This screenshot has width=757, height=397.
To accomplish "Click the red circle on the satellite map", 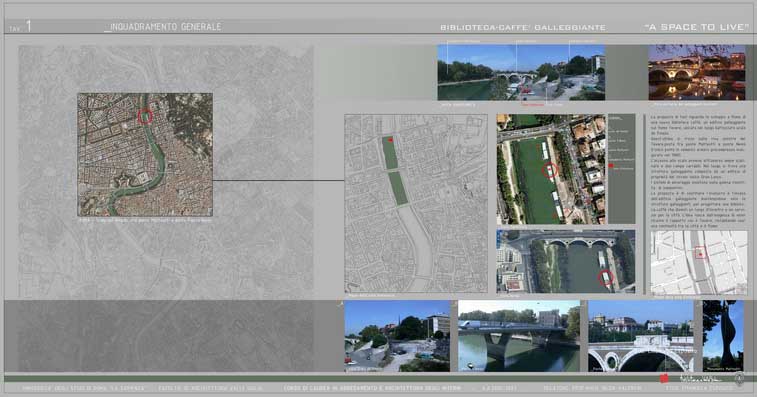I will [x=145, y=116].
